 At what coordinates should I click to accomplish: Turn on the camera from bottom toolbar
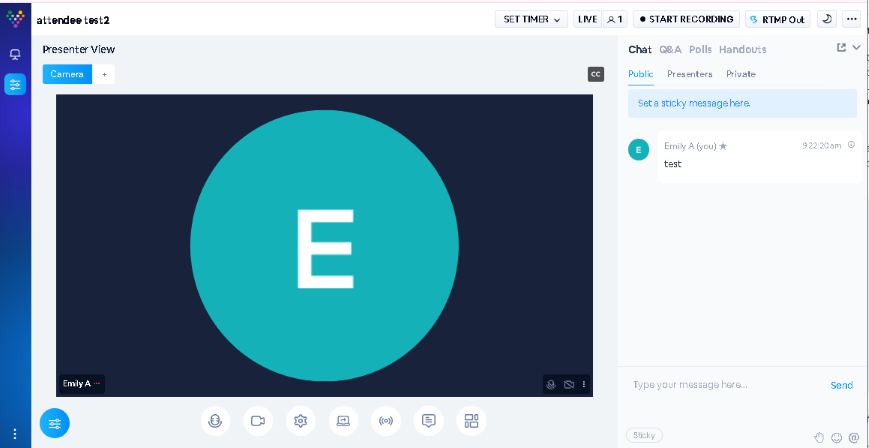tap(258, 421)
